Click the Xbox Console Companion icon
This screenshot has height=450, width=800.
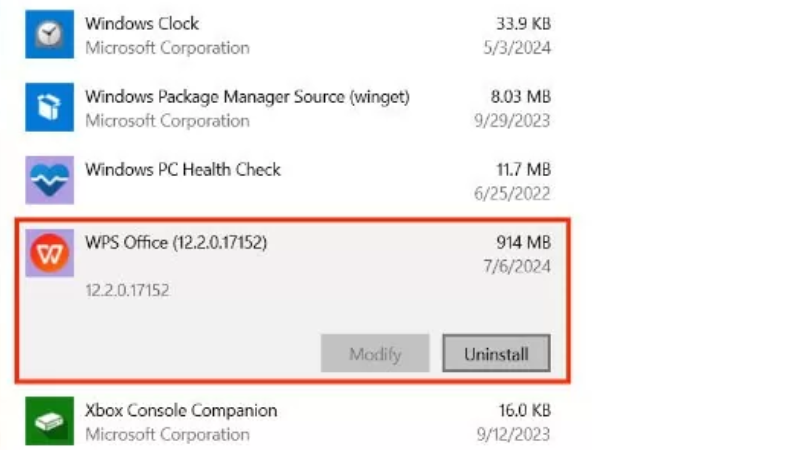(x=49, y=422)
